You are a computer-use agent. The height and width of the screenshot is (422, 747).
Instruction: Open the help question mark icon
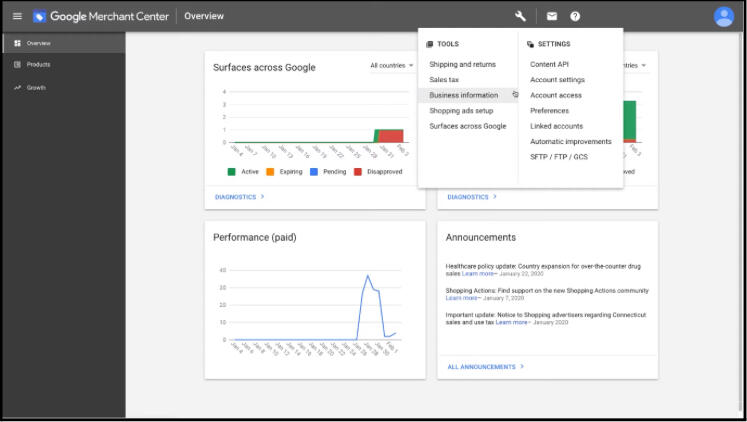coord(575,16)
